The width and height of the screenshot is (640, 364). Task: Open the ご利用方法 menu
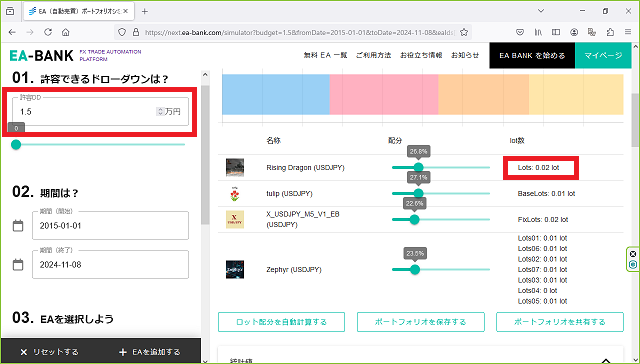pos(373,55)
